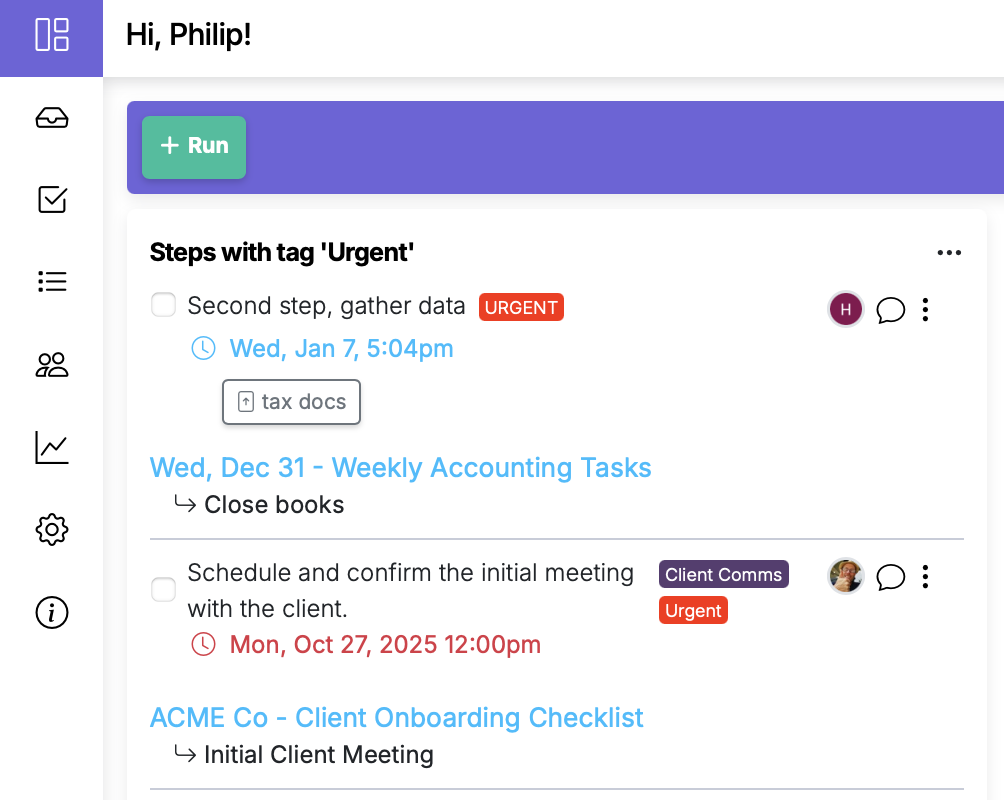Open Settings via the gear icon
Image resolution: width=1004 pixels, height=800 pixels.
click(51, 530)
